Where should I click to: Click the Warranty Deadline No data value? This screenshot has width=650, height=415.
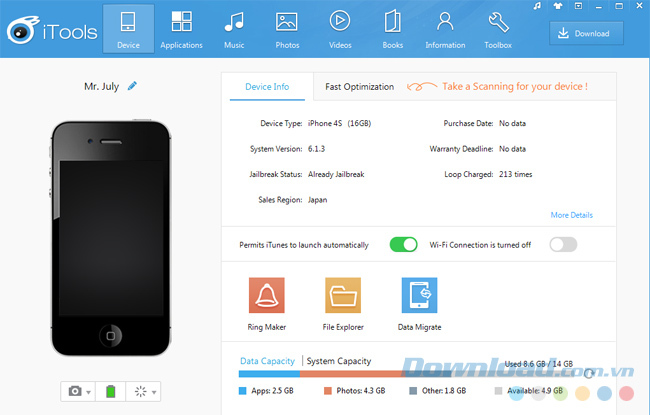512,149
